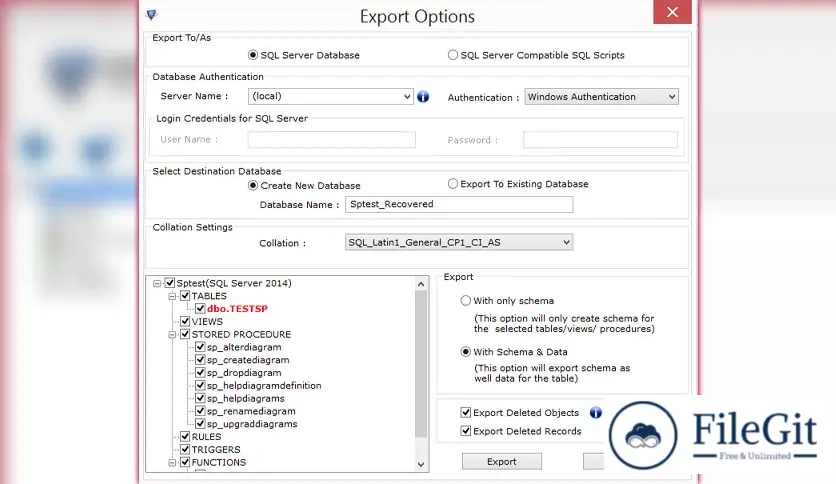The width and height of the screenshot is (836, 484).
Task: Select SQL Server Database radio option
Action: (x=253, y=55)
